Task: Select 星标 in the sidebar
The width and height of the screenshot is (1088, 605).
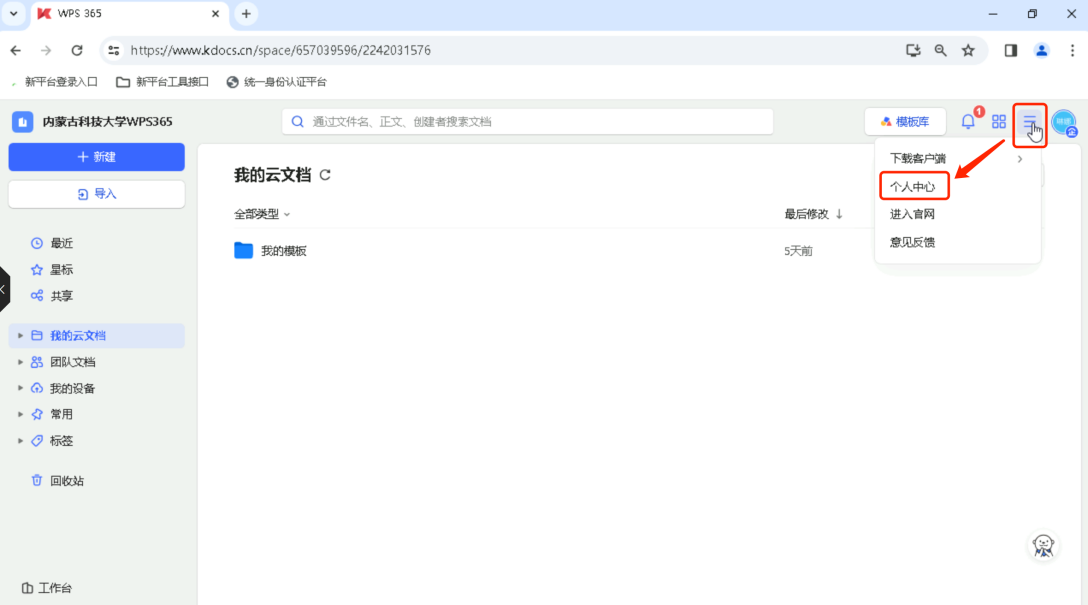Action: pos(59,269)
